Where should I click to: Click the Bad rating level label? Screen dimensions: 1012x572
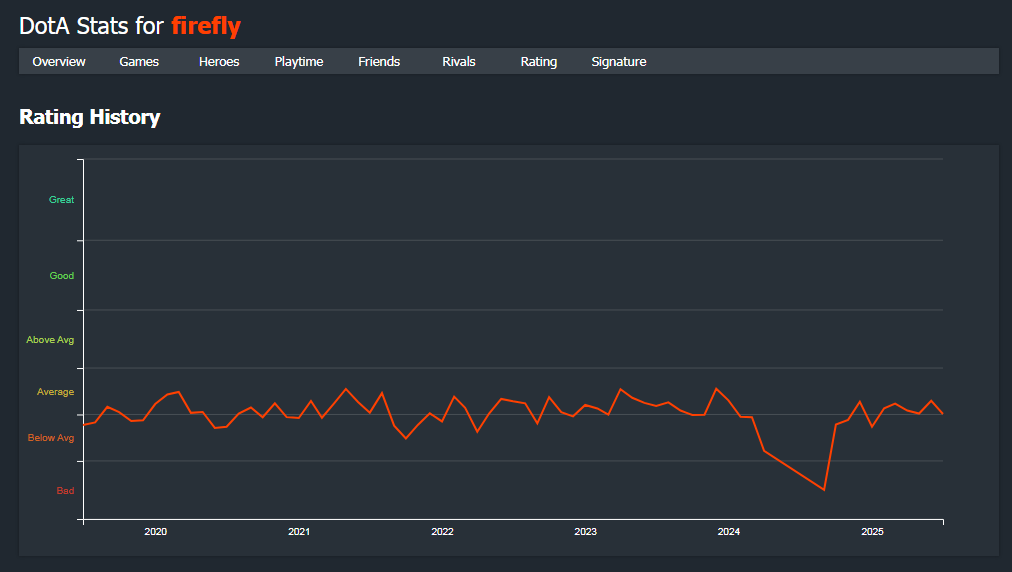tap(65, 491)
